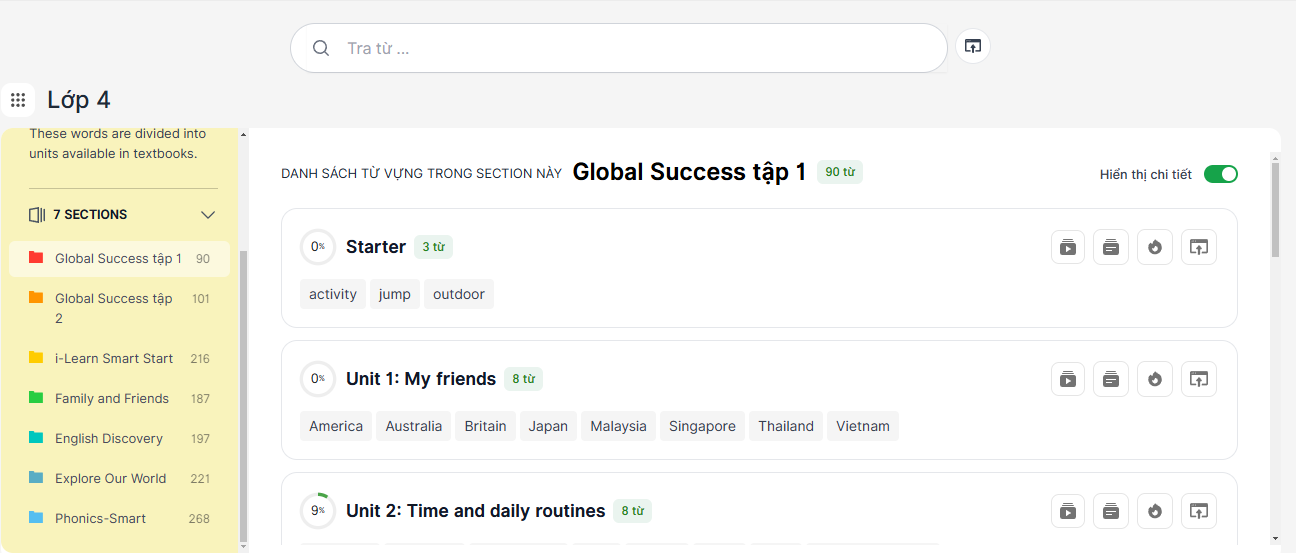Image resolution: width=1296 pixels, height=553 pixels.
Task: Click the play stack icon for Starter
Action: pyautogui.click(x=1068, y=247)
